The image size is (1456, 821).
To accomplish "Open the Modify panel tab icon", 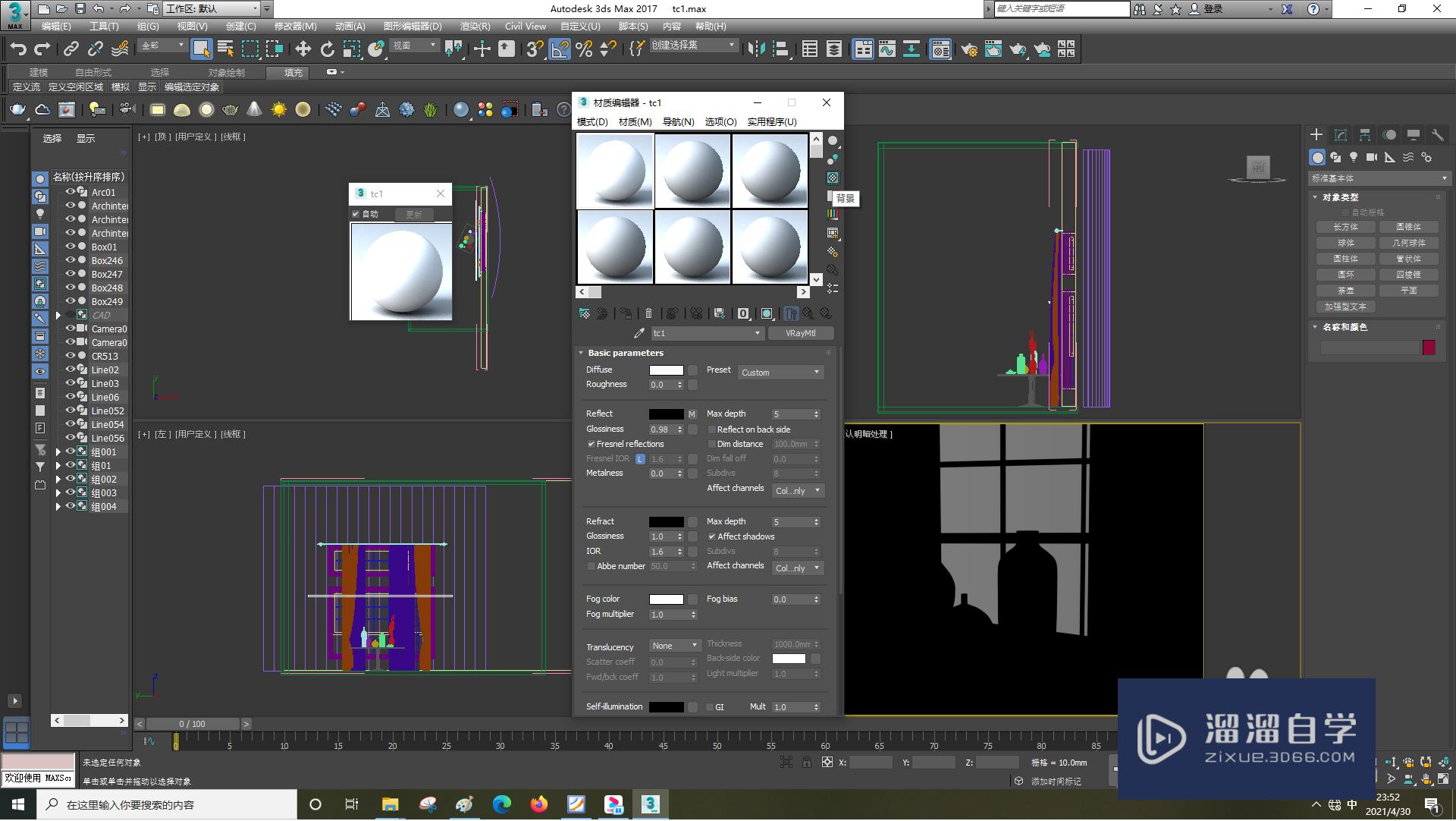I will pyautogui.click(x=1340, y=135).
